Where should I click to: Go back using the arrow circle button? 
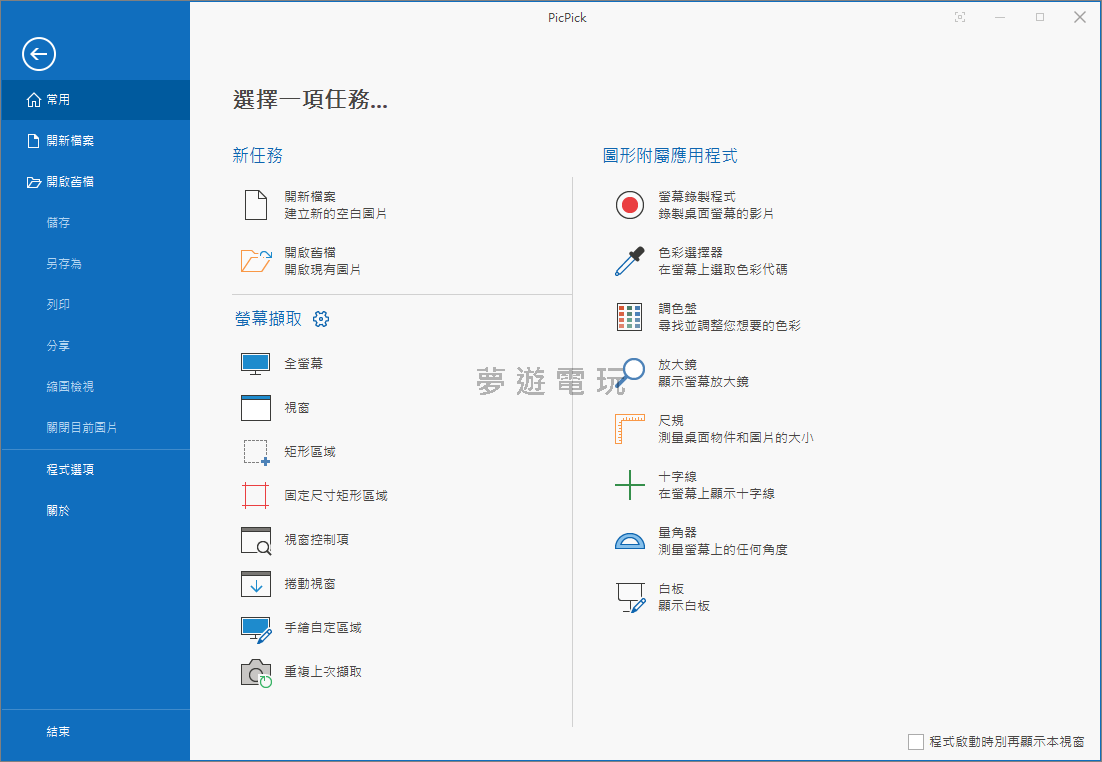pyautogui.click(x=39, y=55)
